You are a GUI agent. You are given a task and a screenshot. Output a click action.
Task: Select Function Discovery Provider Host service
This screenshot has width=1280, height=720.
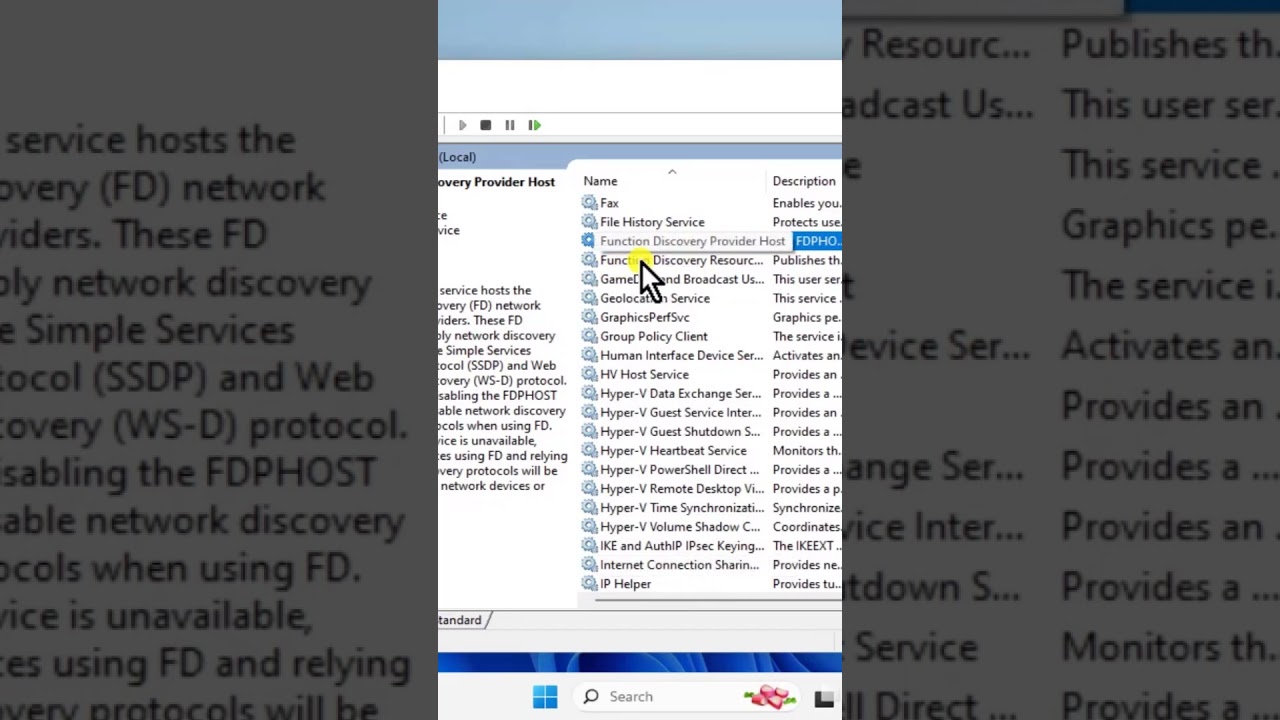[692, 241]
